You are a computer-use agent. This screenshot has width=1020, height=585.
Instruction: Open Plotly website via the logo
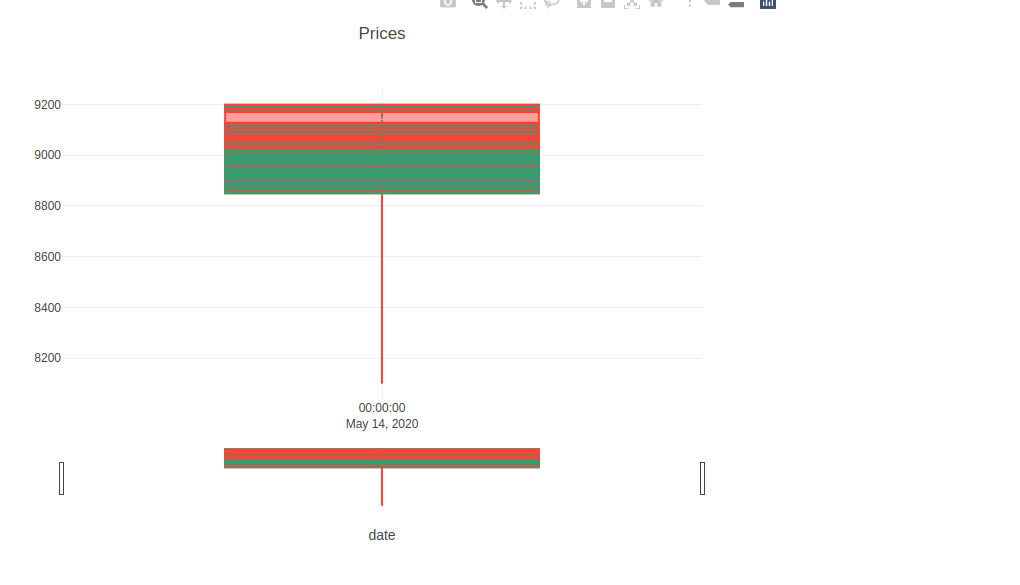click(x=767, y=4)
